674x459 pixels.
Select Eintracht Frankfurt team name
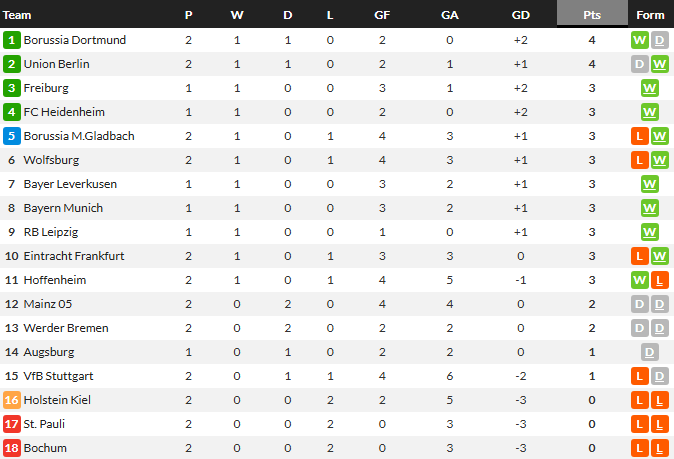point(73,256)
